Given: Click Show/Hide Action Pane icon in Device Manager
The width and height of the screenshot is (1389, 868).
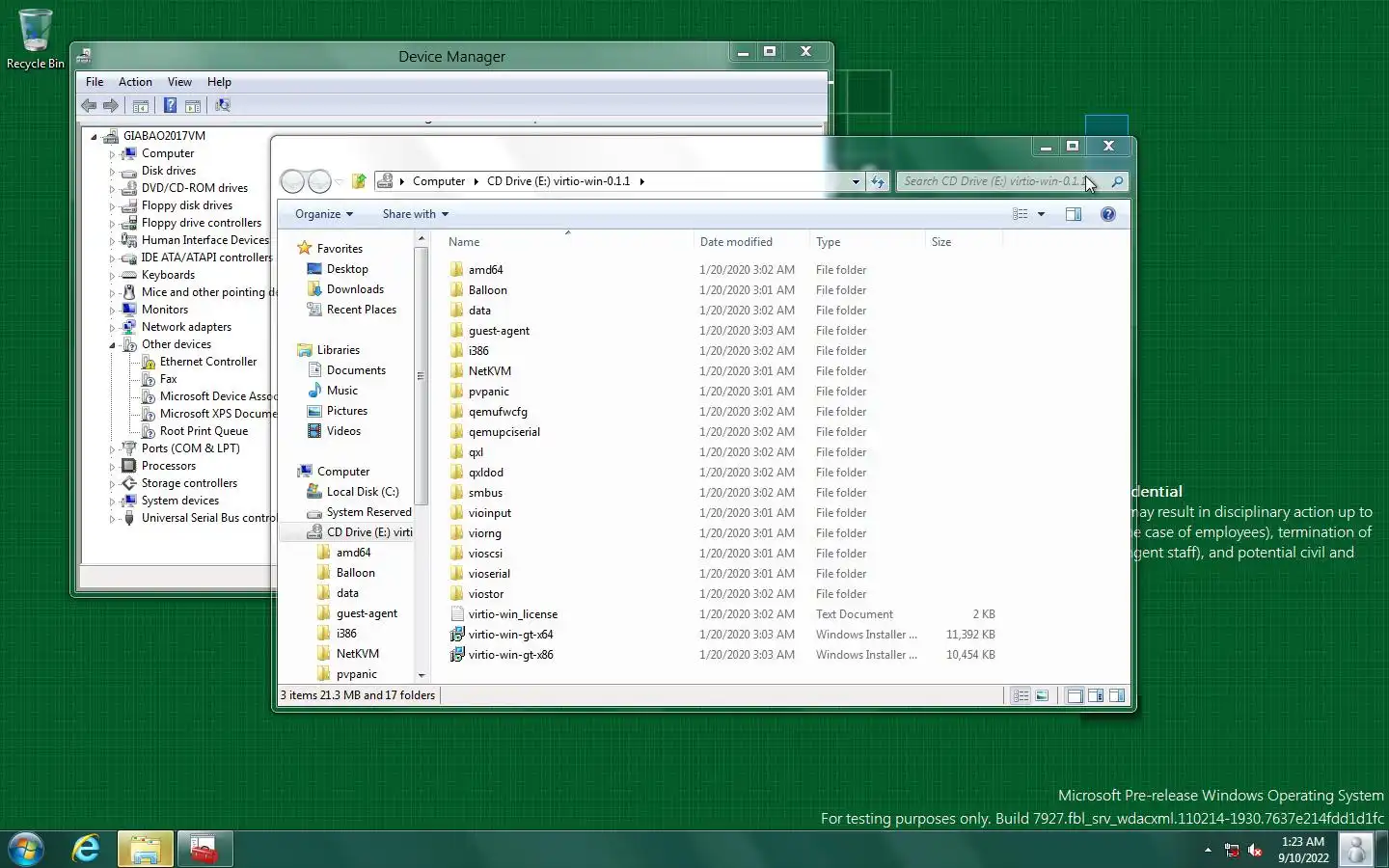Looking at the screenshot, I should click(193, 105).
